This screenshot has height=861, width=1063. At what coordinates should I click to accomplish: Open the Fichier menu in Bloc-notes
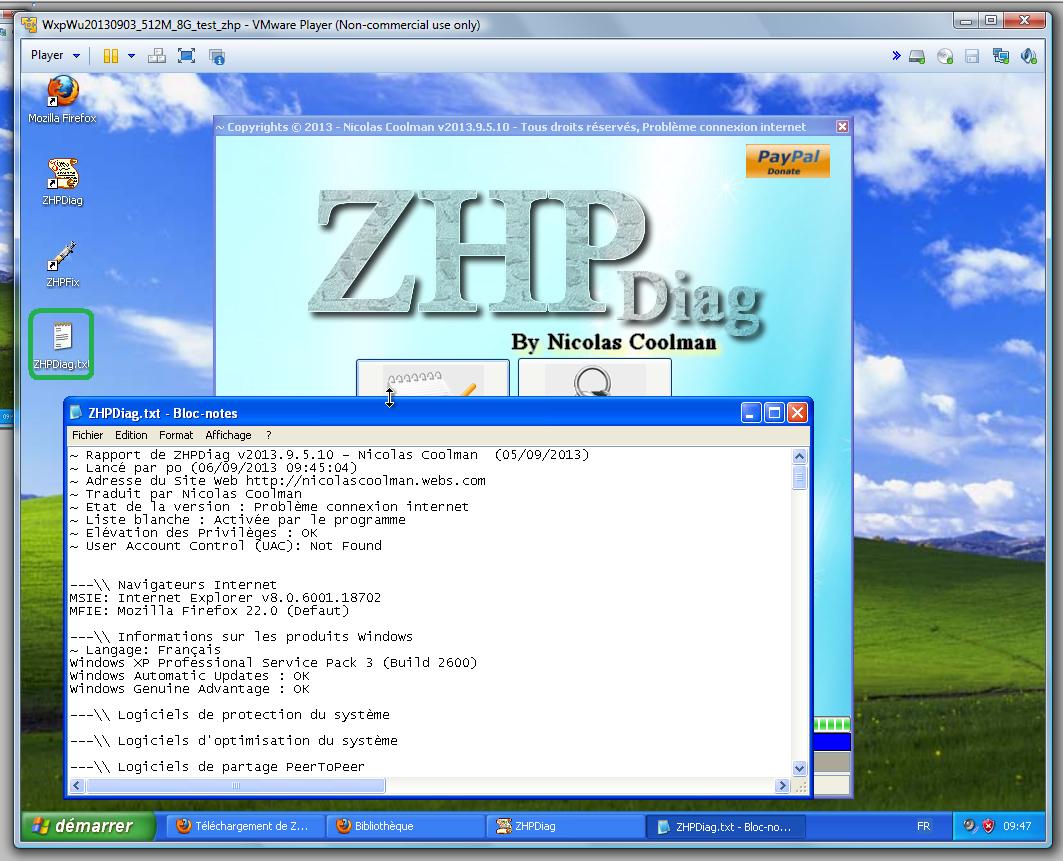tap(87, 435)
